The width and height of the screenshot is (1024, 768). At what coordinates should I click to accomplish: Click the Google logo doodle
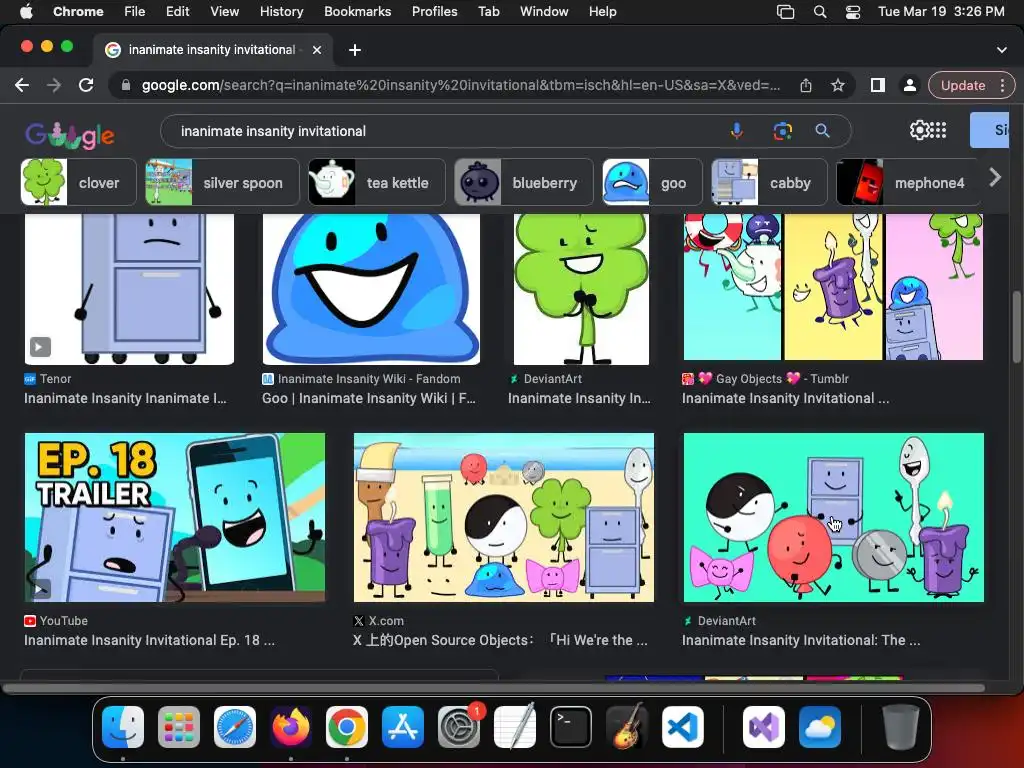point(70,135)
